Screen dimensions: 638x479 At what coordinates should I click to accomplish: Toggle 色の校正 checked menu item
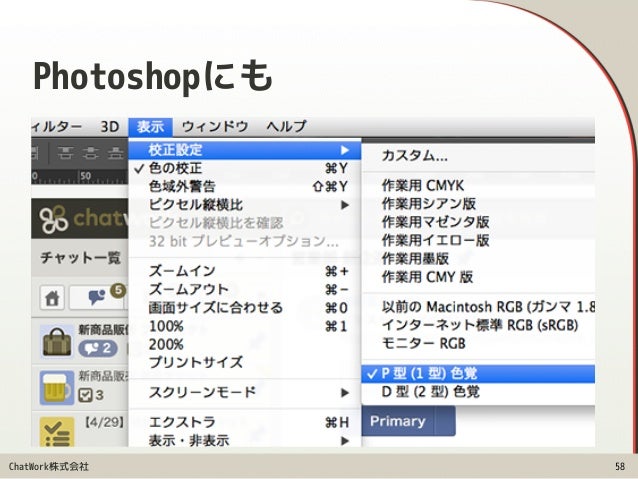(245, 168)
